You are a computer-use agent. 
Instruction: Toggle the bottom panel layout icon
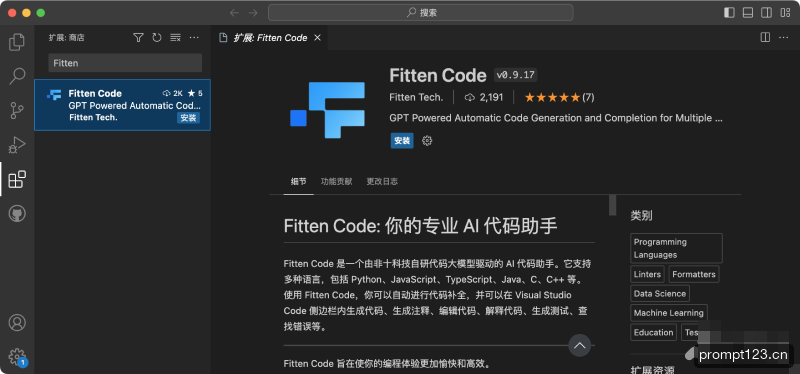(x=748, y=13)
